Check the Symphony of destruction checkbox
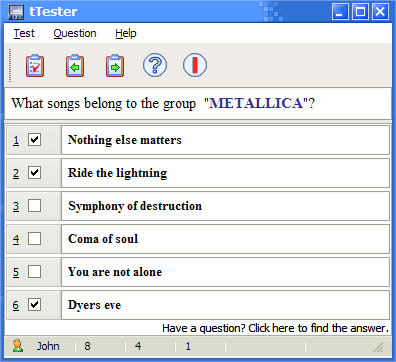This screenshot has height=362, width=396. 35,206
